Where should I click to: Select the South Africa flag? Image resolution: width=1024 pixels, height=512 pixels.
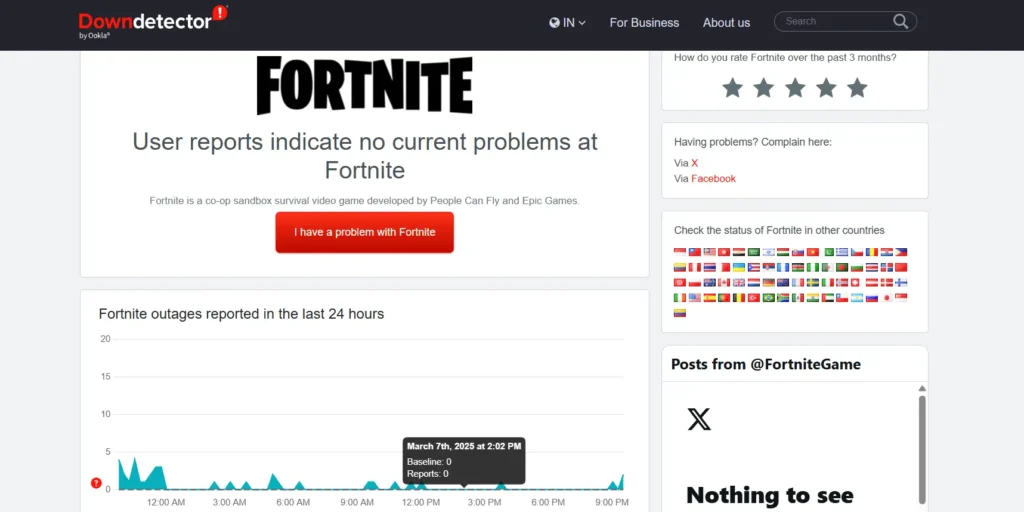tap(783, 298)
